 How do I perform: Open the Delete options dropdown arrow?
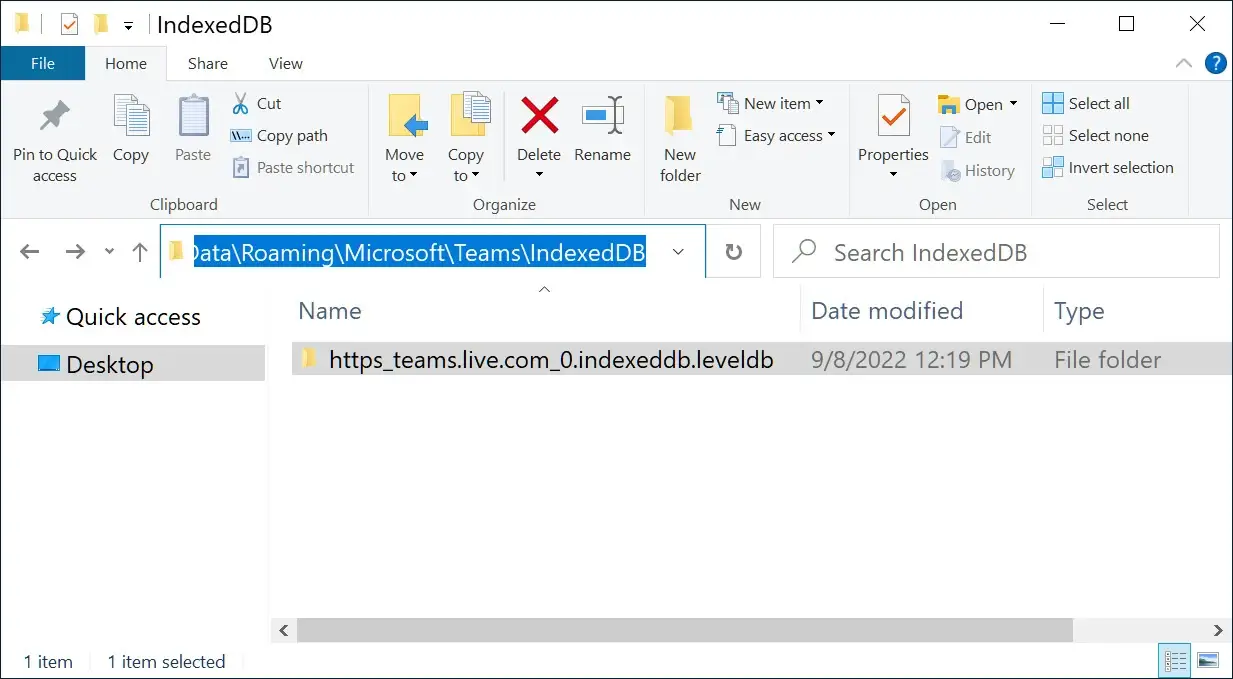(x=539, y=175)
